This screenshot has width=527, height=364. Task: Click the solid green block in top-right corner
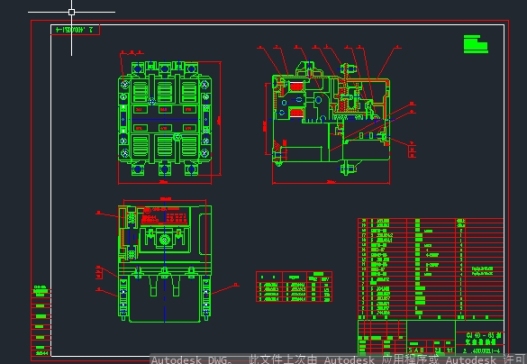click(476, 44)
